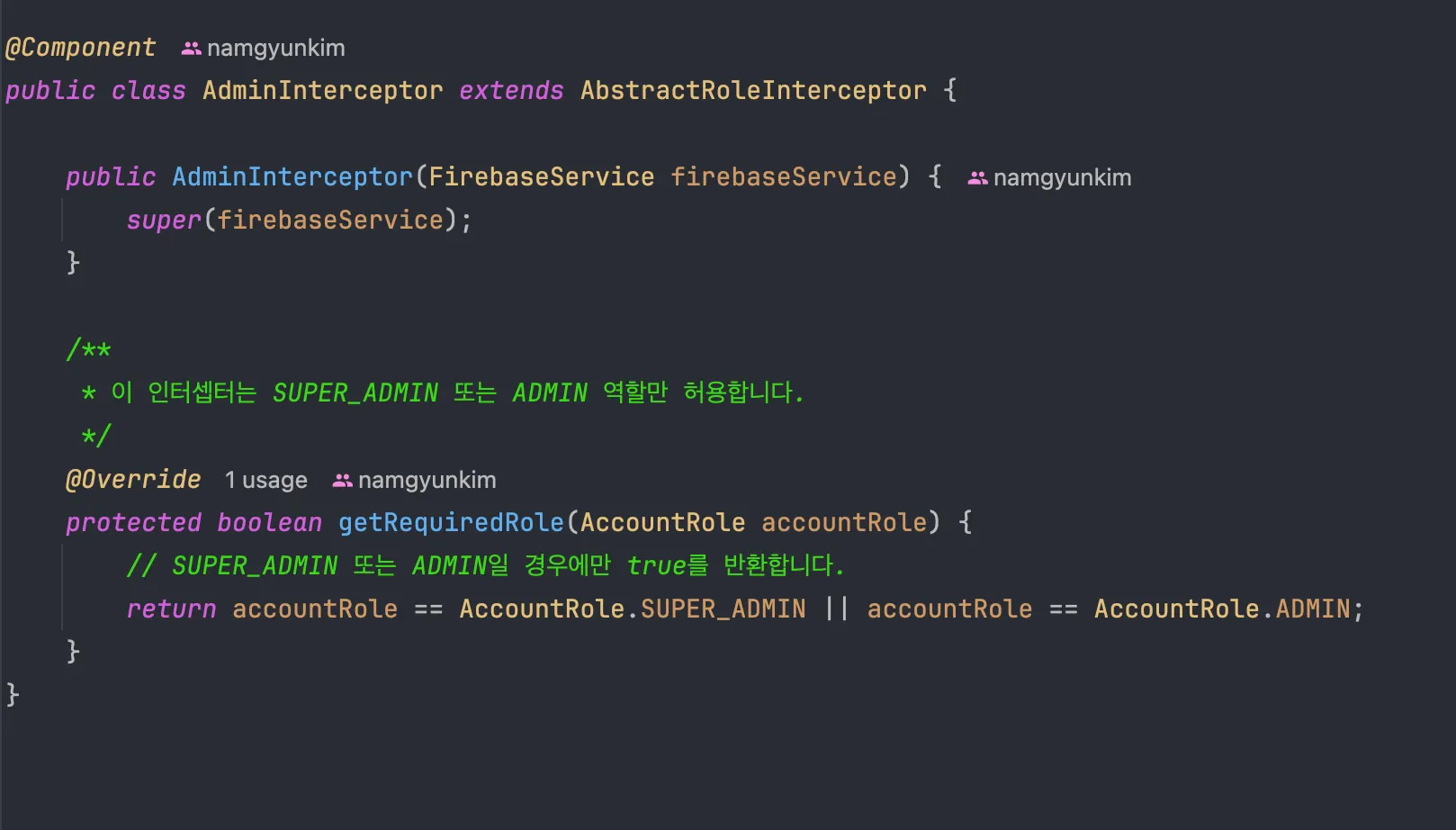Click the @Component annotation
Image resolution: width=1456 pixels, height=830 pixels.
click(x=80, y=48)
